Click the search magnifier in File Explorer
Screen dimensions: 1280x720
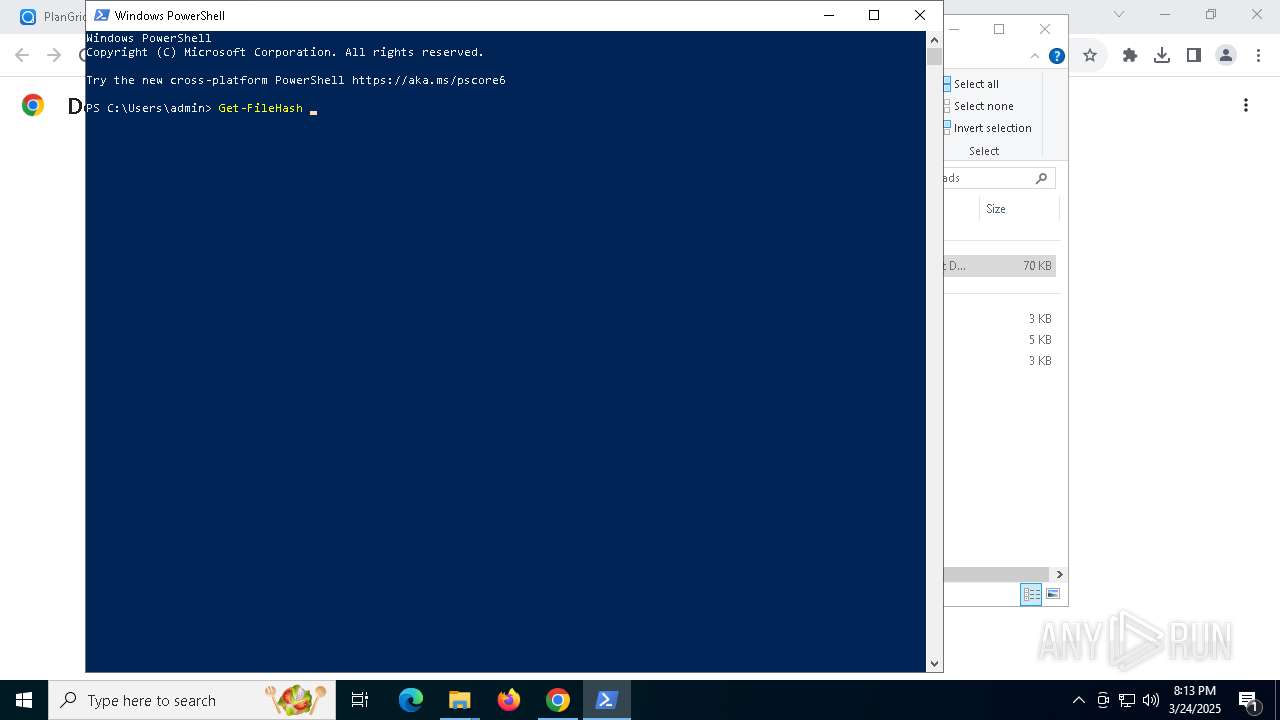tap(1041, 178)
